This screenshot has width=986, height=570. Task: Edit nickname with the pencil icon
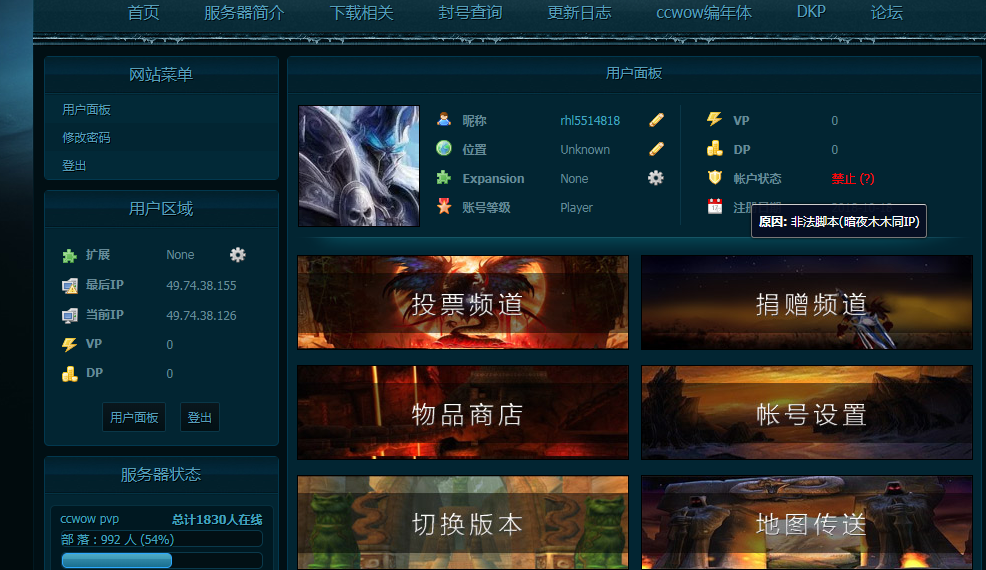tap(656, 120)
